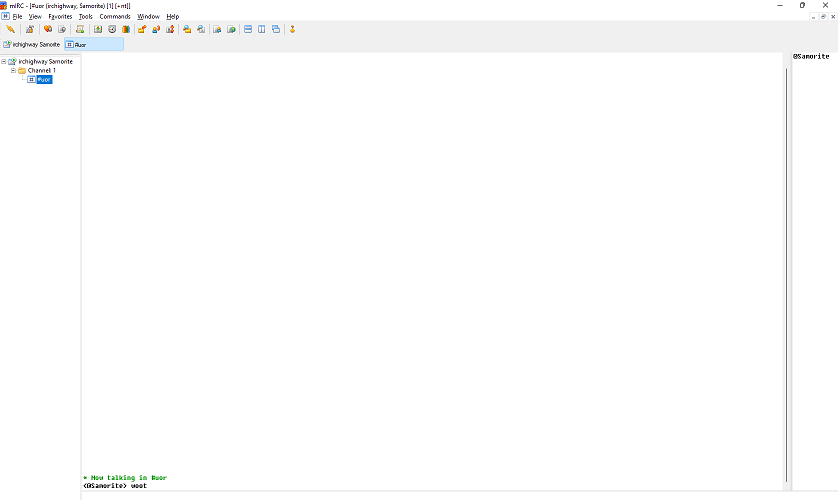Open the Log Files toolbar icon
This screenshot has height=500, width=838.
[201, 29]
